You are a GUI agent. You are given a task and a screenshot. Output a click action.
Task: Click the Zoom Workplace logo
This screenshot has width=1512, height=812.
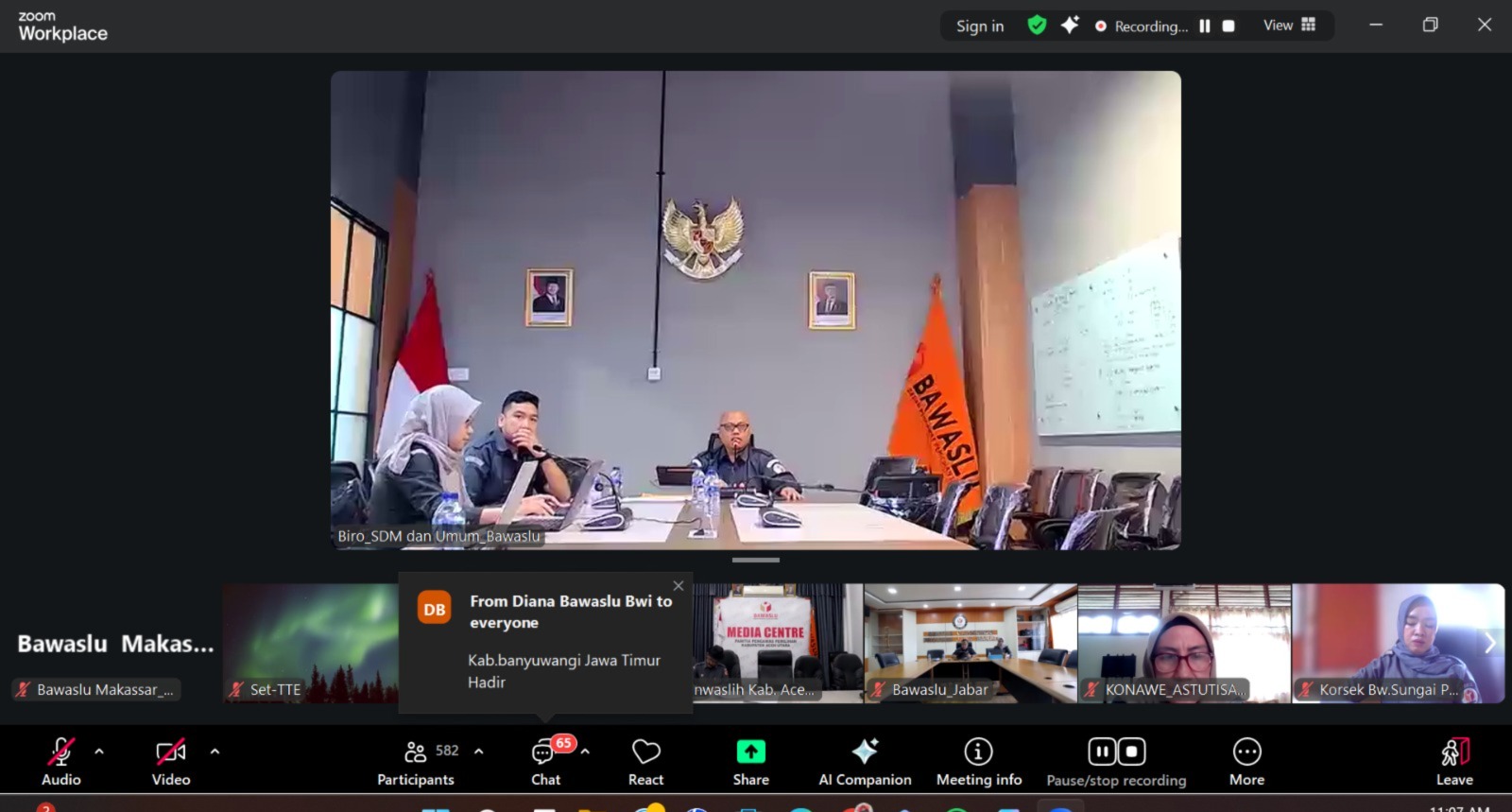click(62, 26)
